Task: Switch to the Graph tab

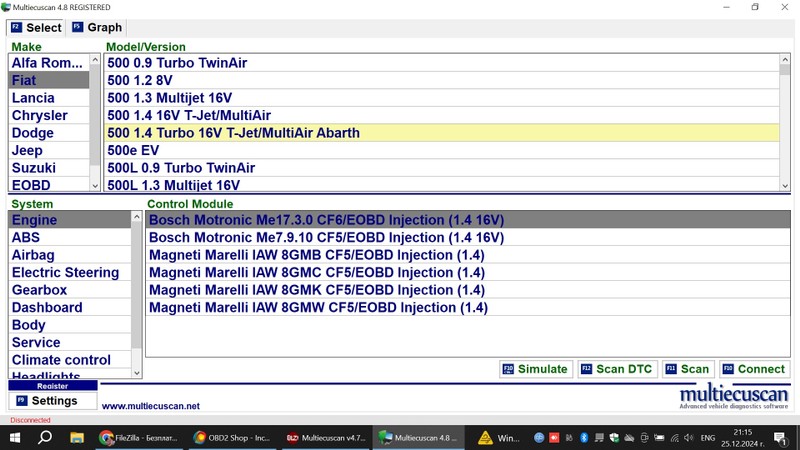Action: [x=97, y=27]
